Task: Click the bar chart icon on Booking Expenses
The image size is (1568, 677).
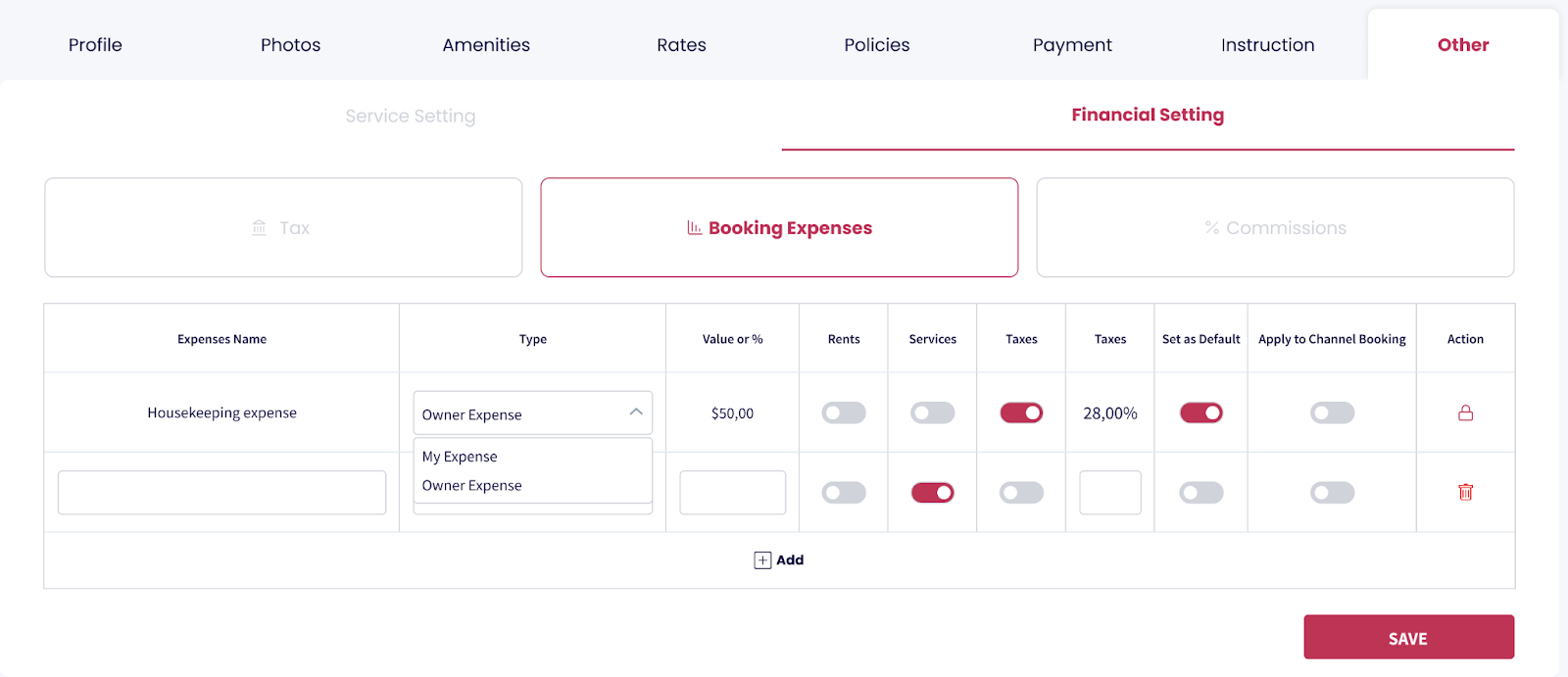Action: coord(694,228)
